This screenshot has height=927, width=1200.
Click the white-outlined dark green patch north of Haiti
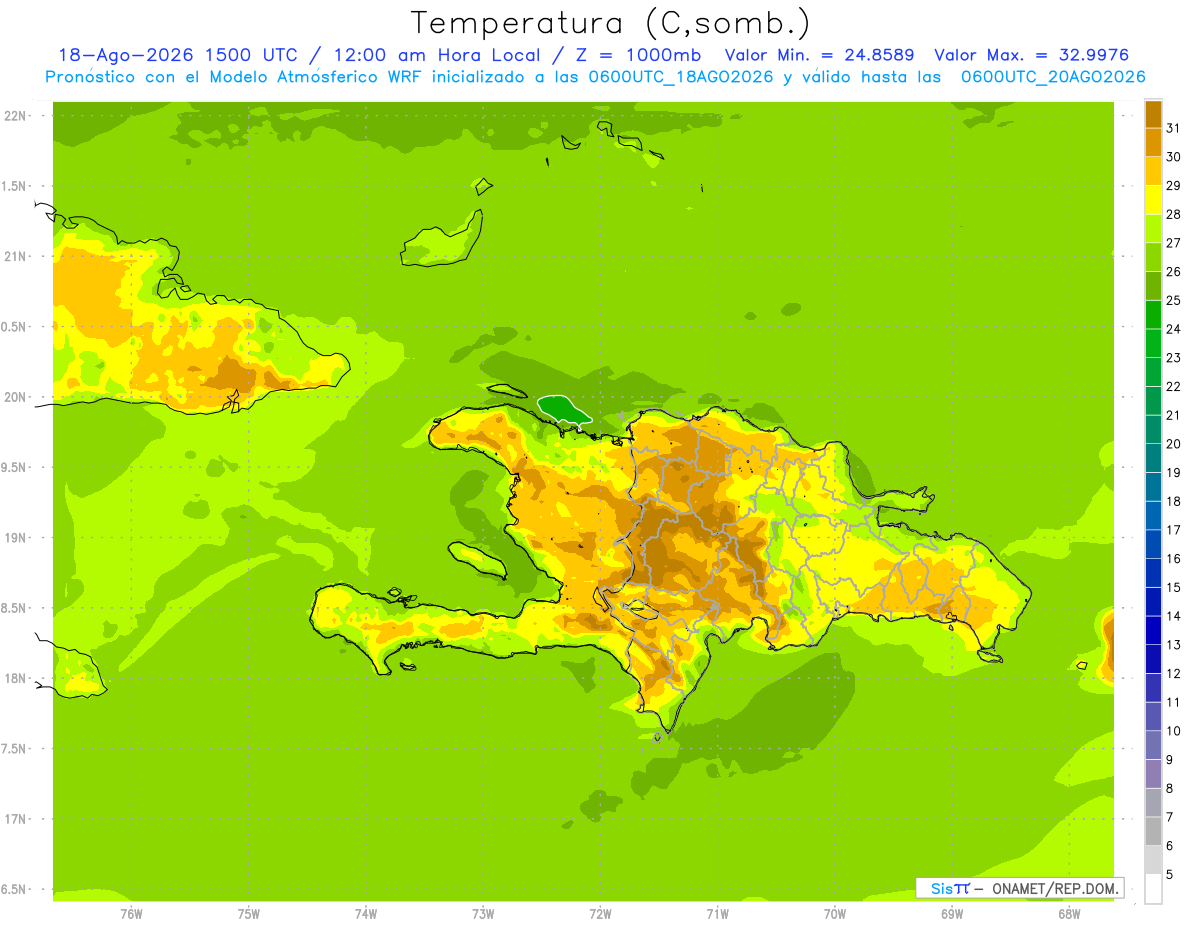(x=564, y=408)
